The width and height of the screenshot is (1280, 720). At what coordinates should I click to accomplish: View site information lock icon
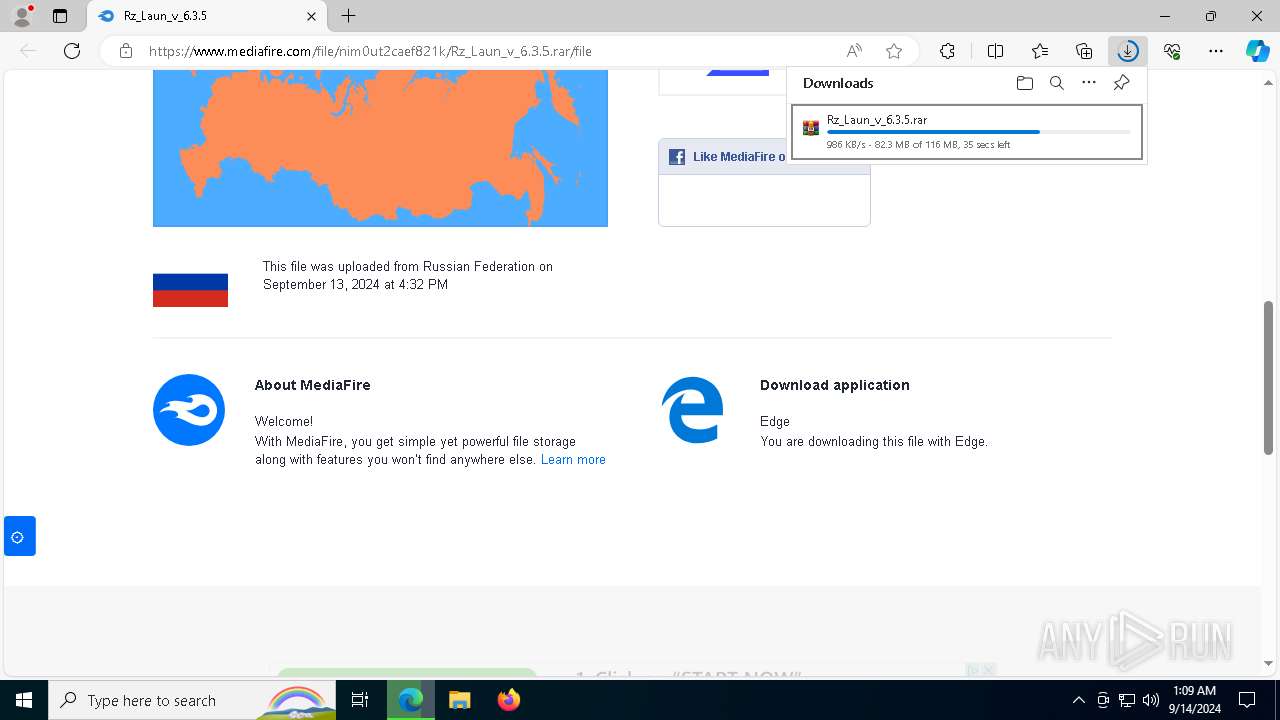pyautogui.click(x=126, y=51)
